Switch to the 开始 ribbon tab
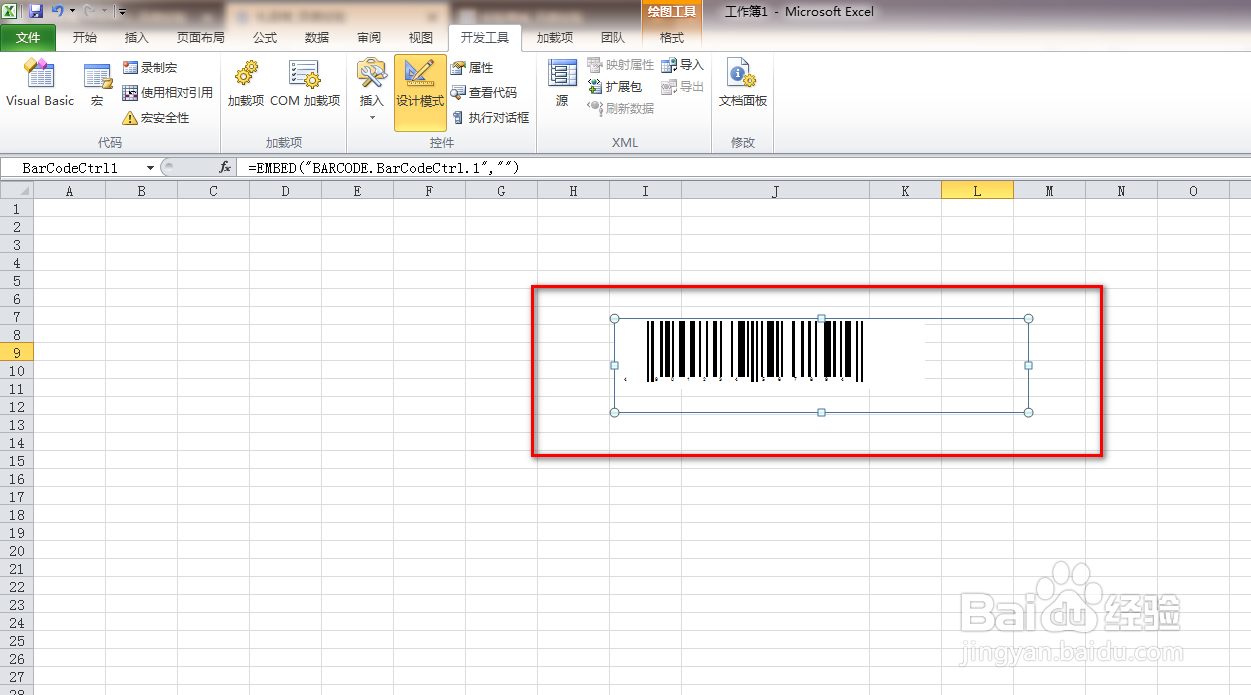The height and width of the screenshot is (695, 1251). pyautogui.click(x=85, y=38)
